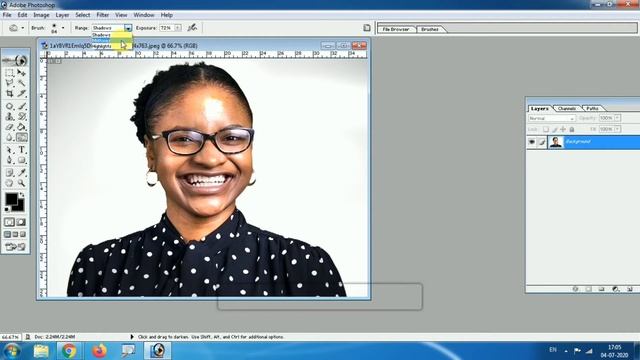Viewport: 640px width, 360px height.
Task: Open the Range dropdown arrow
Action: coord(128,28)
